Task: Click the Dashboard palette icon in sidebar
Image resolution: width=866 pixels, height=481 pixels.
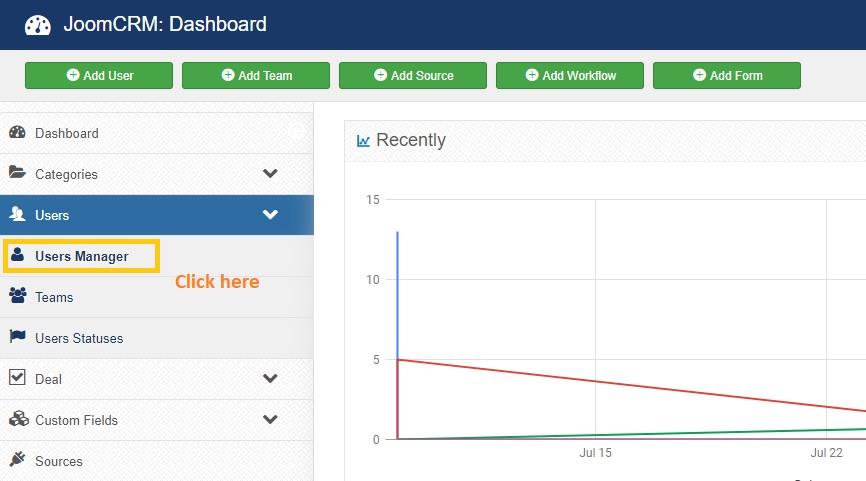Action: coord(17,132)
